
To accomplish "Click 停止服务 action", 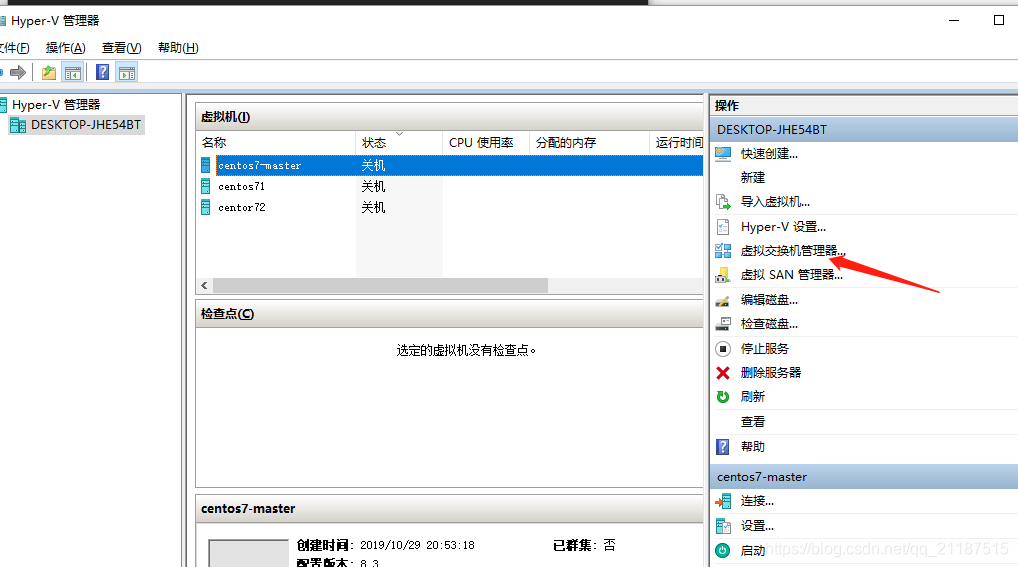I will coord(764,349).
